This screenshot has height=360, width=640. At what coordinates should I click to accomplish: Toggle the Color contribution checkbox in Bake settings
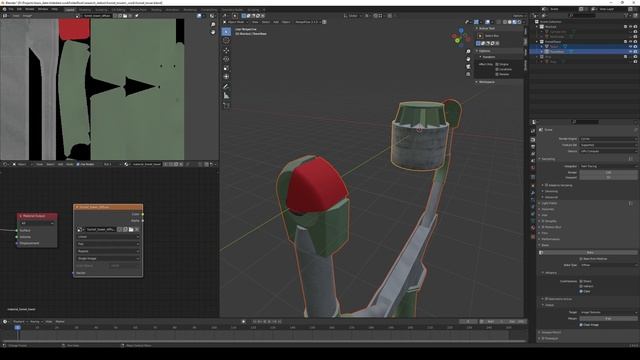[x=581, y=291]
